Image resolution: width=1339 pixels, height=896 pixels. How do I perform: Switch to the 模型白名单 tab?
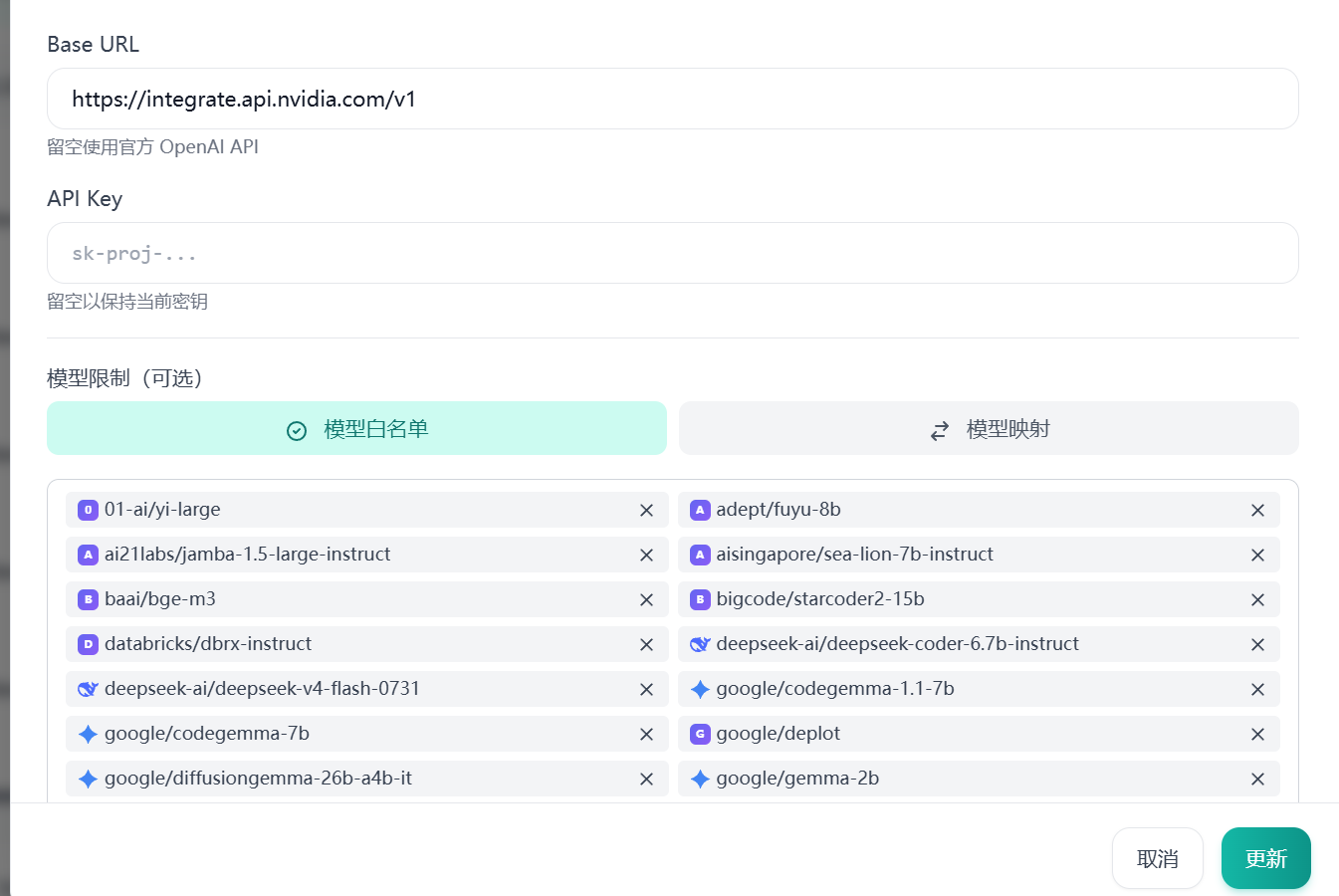356,428
